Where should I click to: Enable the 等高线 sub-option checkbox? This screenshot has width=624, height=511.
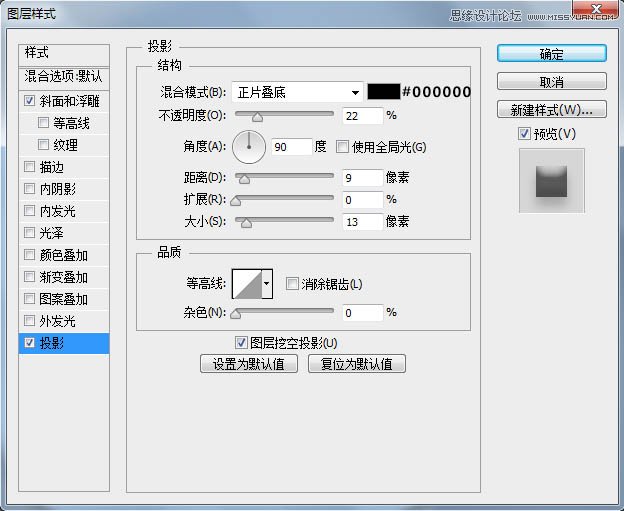[x=43, y=122]
